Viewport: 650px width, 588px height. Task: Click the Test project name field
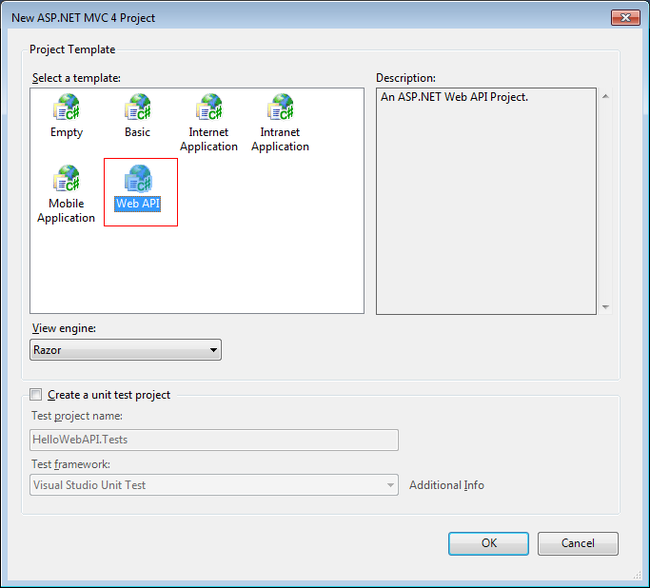(x=214, y=440)
